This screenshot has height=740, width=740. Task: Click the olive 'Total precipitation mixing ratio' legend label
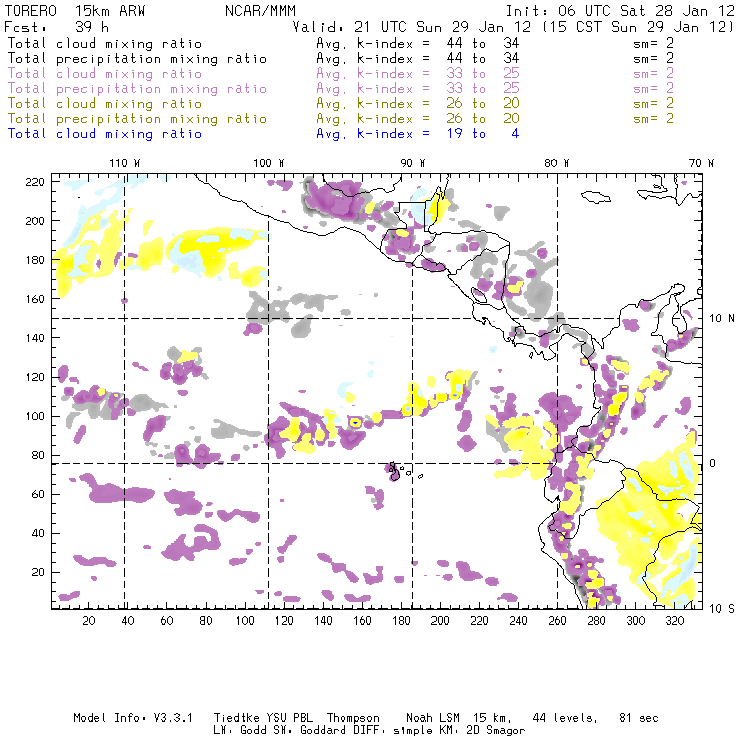click(x=137, y=118)
